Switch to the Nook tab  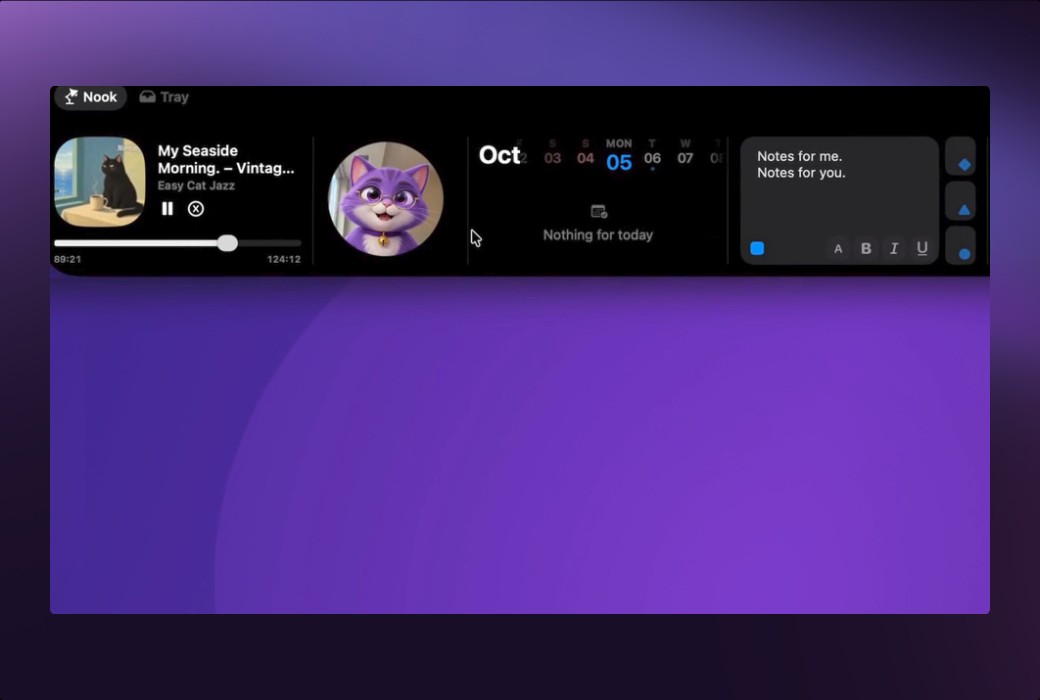[x=91, y=98]
